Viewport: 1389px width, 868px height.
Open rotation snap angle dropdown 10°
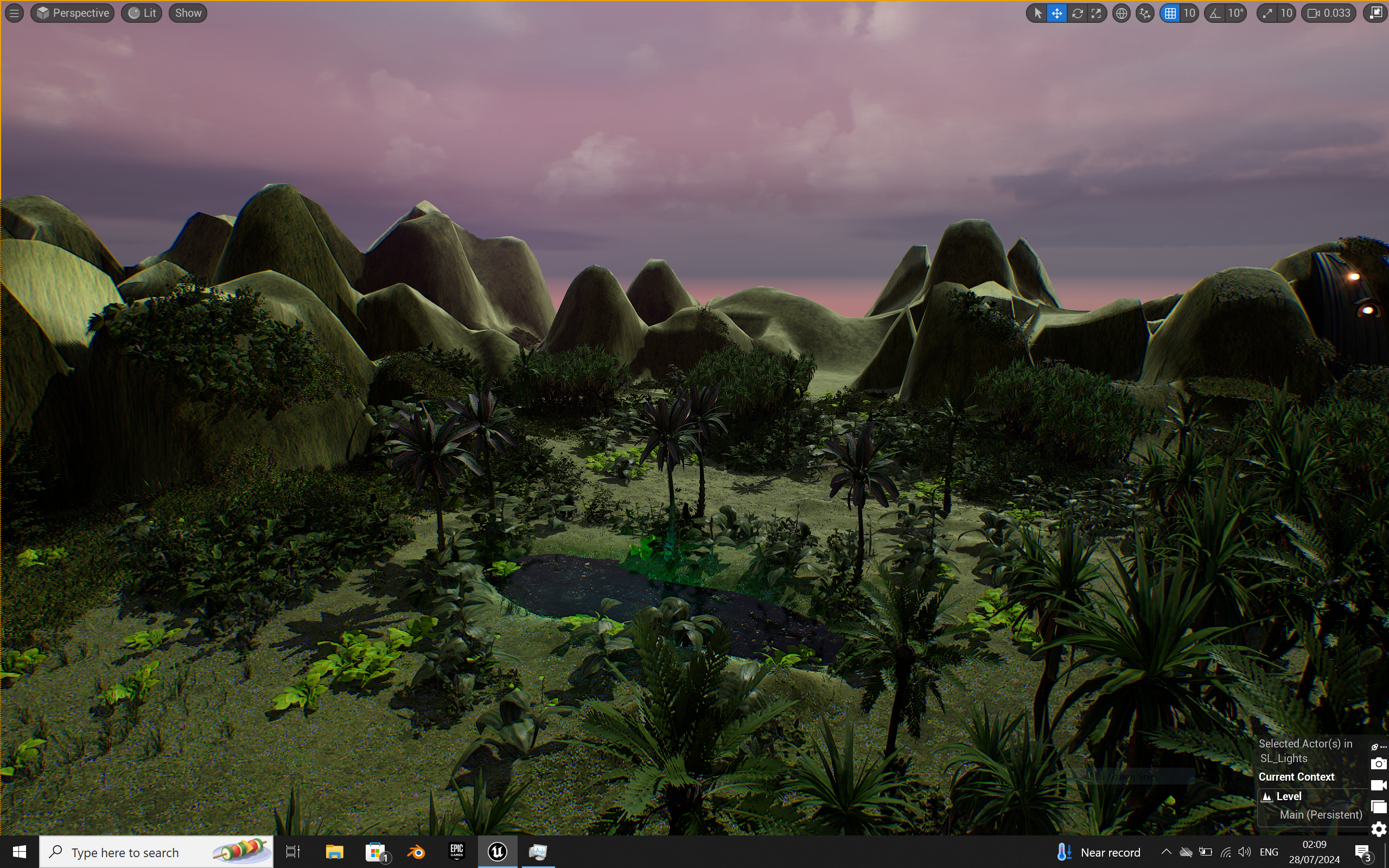[x=1236, y=13]
